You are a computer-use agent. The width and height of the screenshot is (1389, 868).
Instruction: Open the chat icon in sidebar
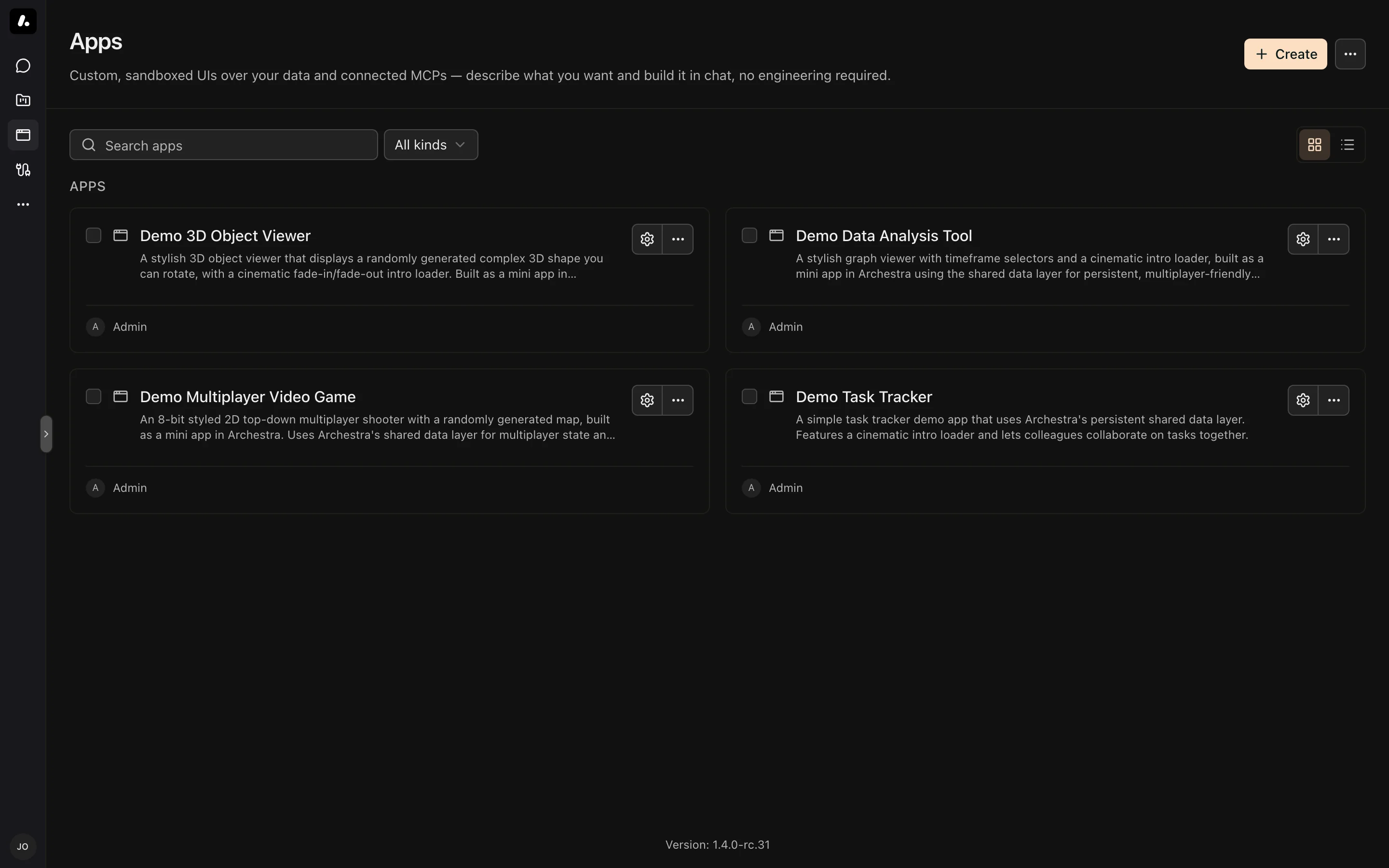(x=23, y=66)
